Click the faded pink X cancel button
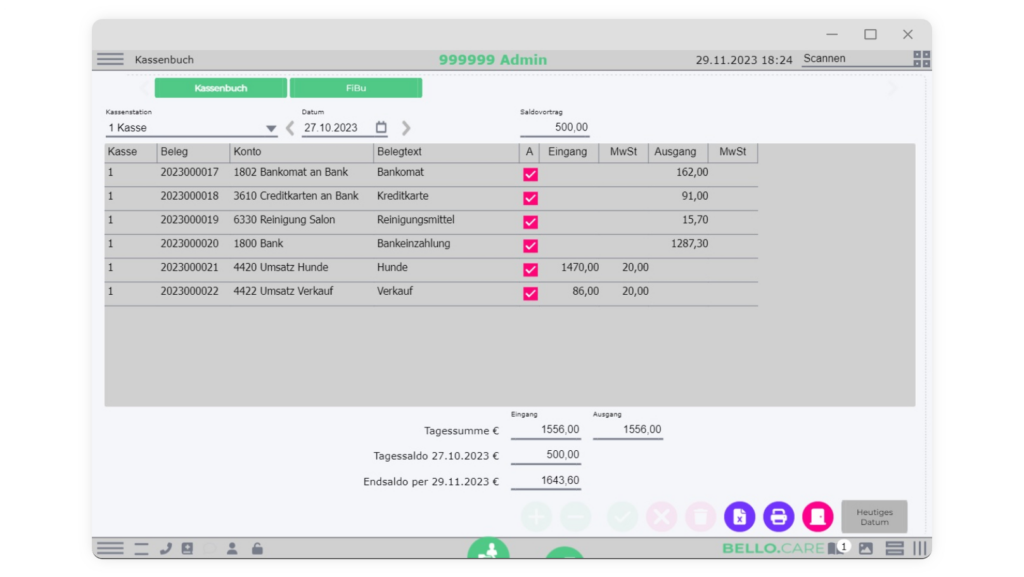The width and height of the screenshot is (1024, 577). click(661, 516)
